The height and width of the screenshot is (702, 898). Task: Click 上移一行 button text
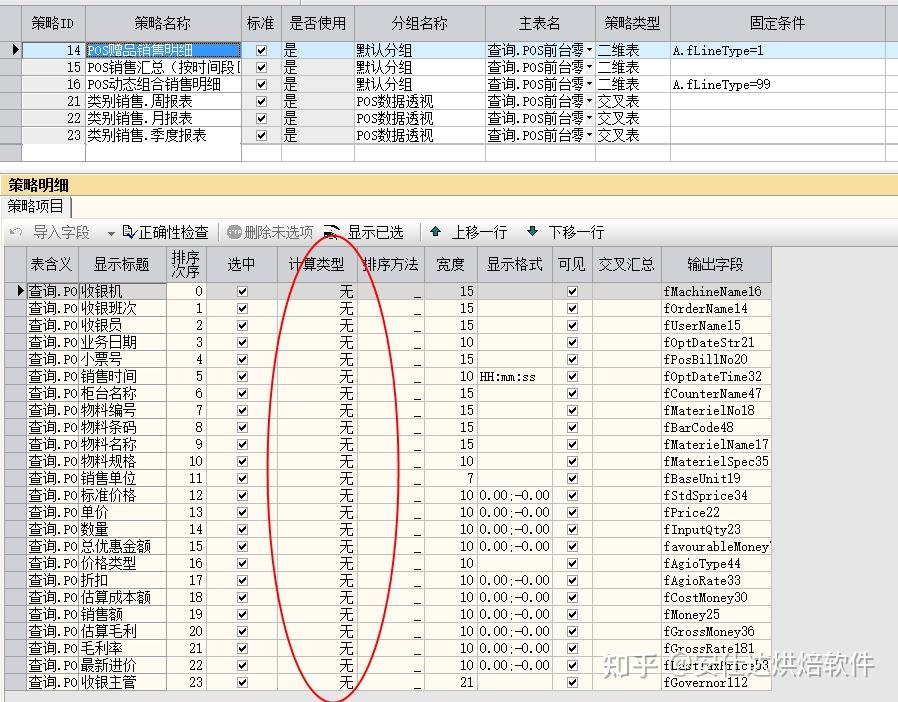(479, 232)
